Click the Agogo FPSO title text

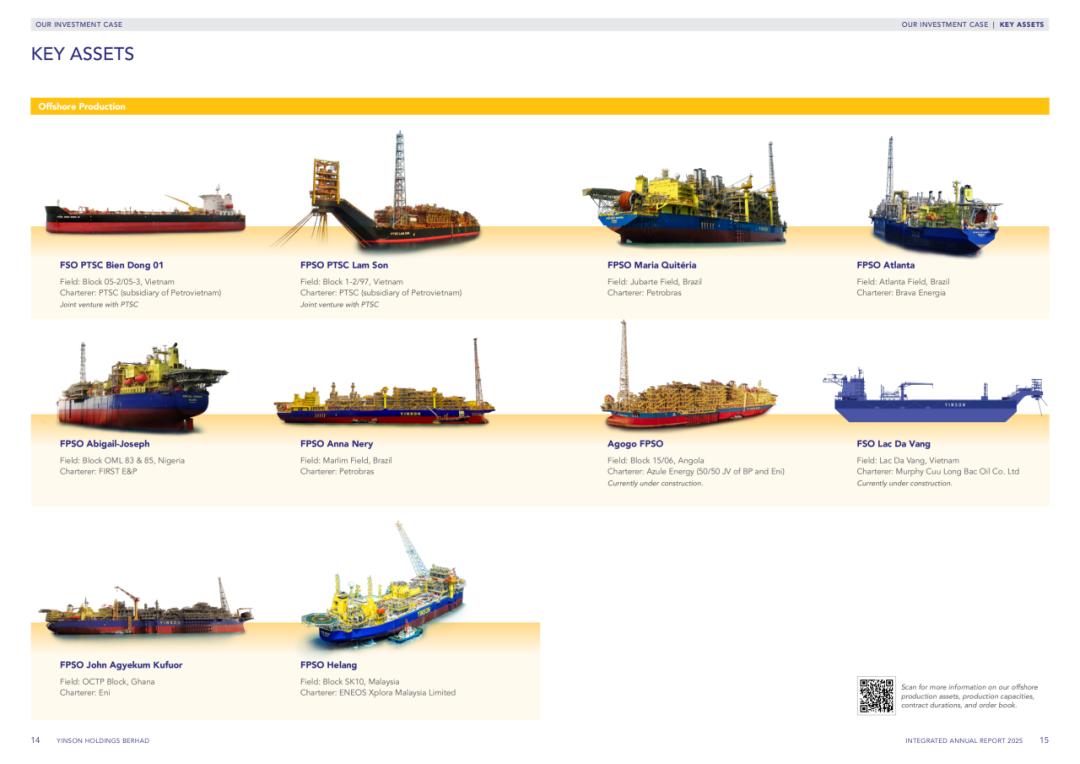tap(635, 443)
